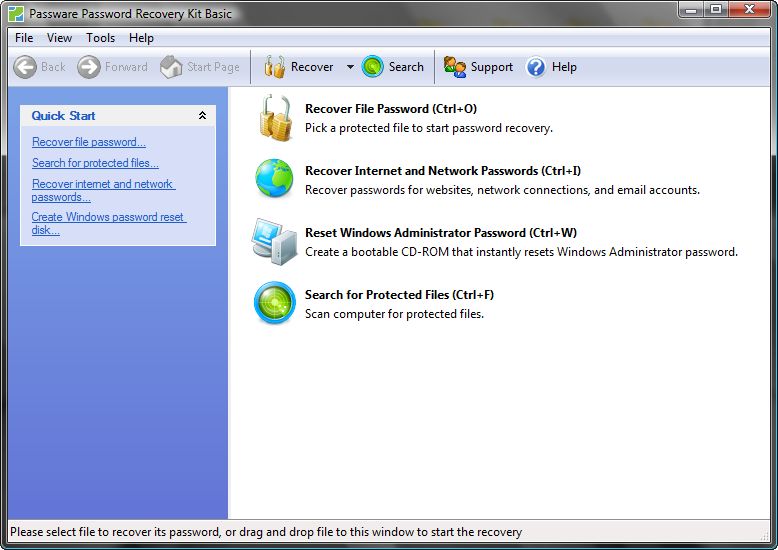Click 'Recover passwords for websites' description text
778x550 pixels.
click(x=503, y=190)
